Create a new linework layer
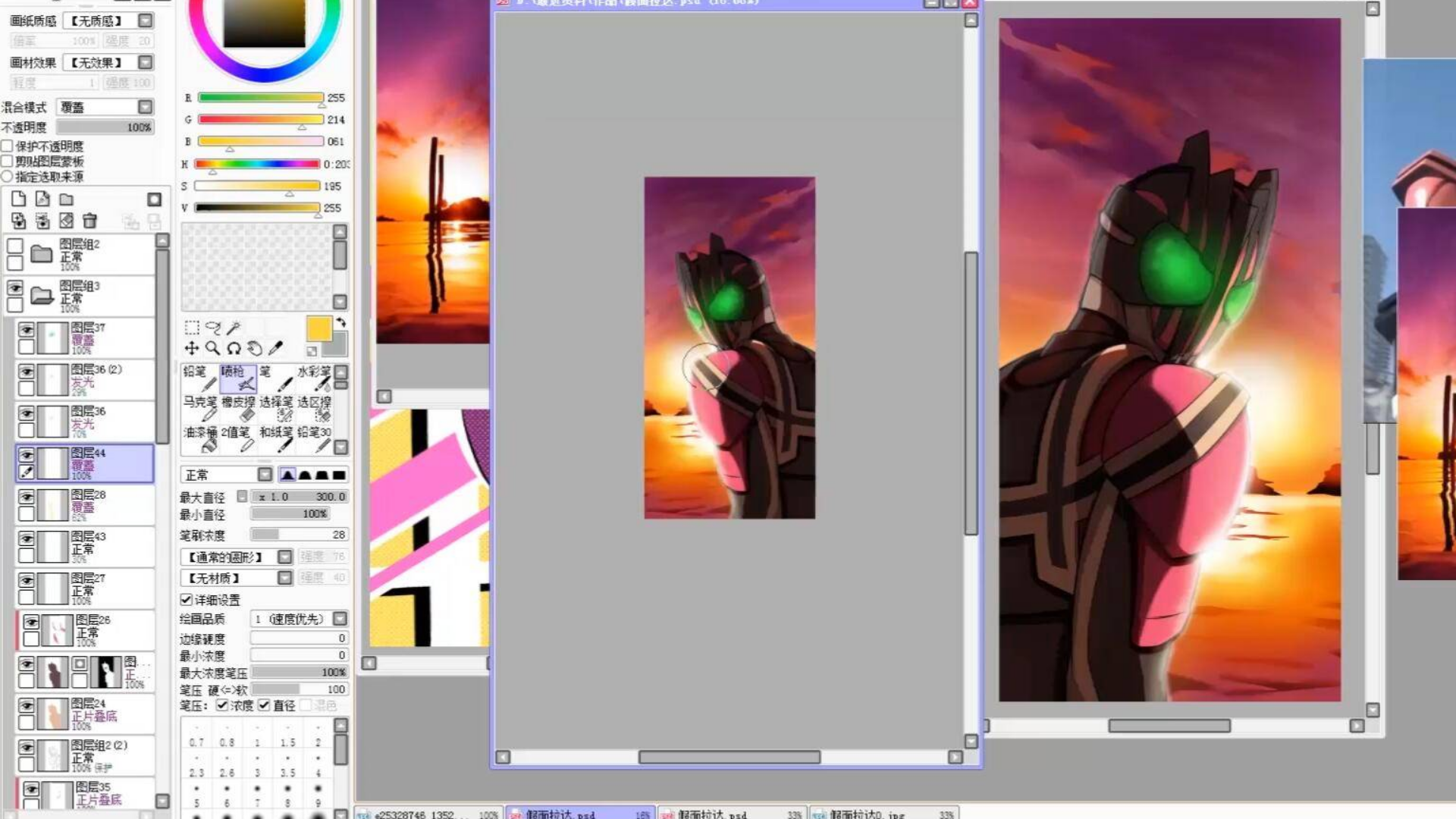Image resolution: width=1456 pixels, height=819 pixels. pos(42,199)
